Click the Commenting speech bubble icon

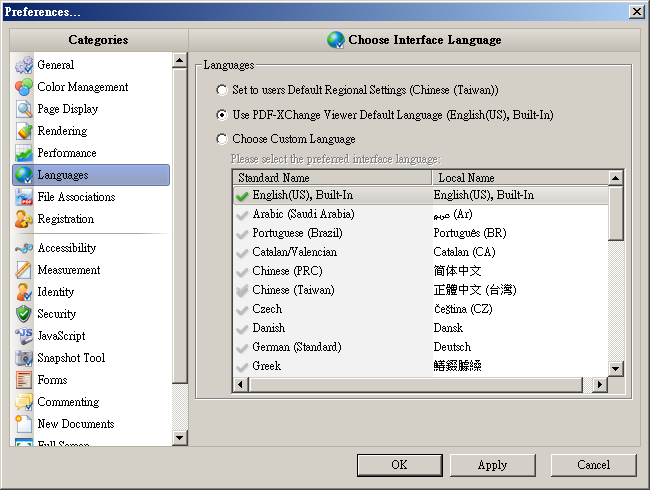coord(24,402)
